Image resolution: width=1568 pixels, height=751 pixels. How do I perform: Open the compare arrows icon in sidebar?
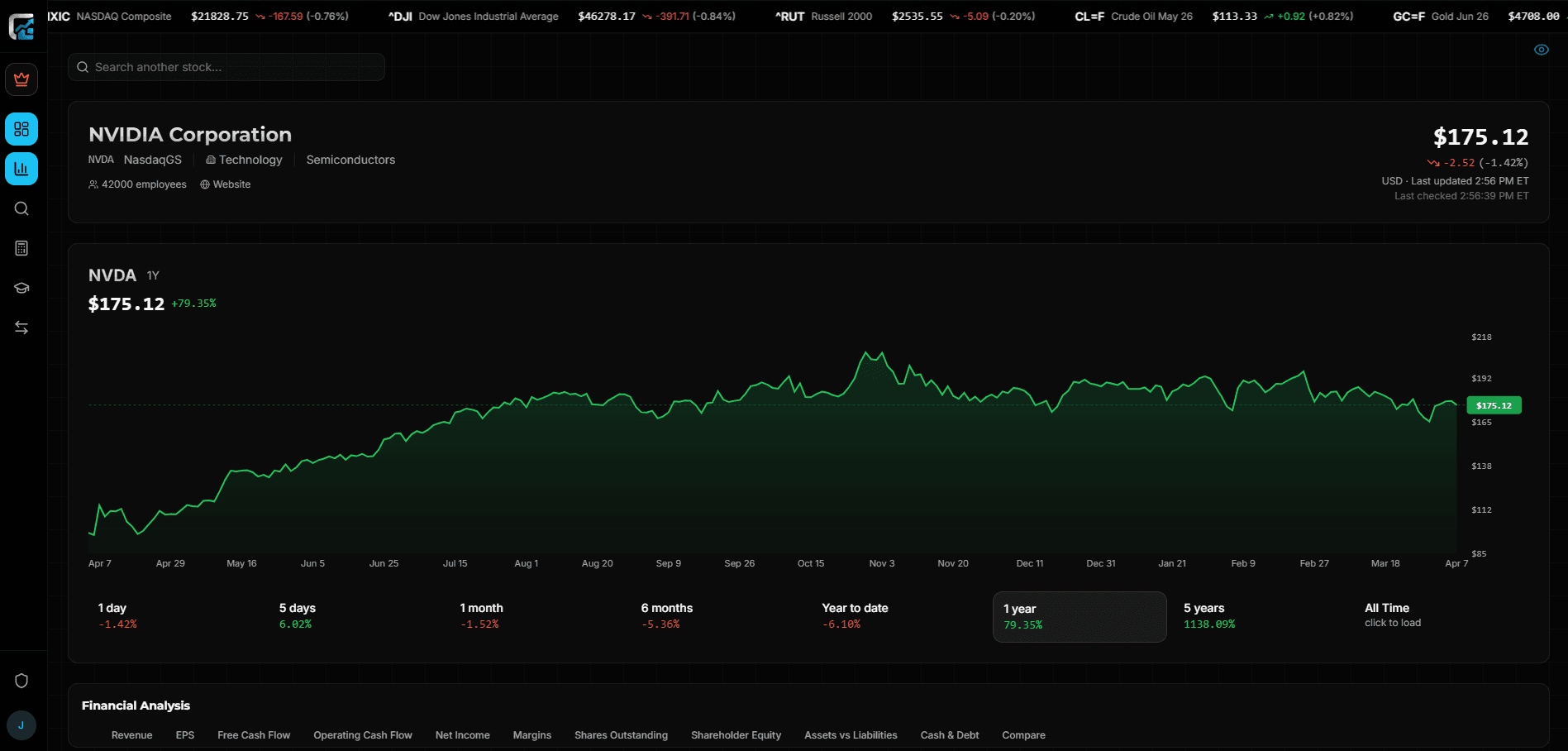[21, 327]
